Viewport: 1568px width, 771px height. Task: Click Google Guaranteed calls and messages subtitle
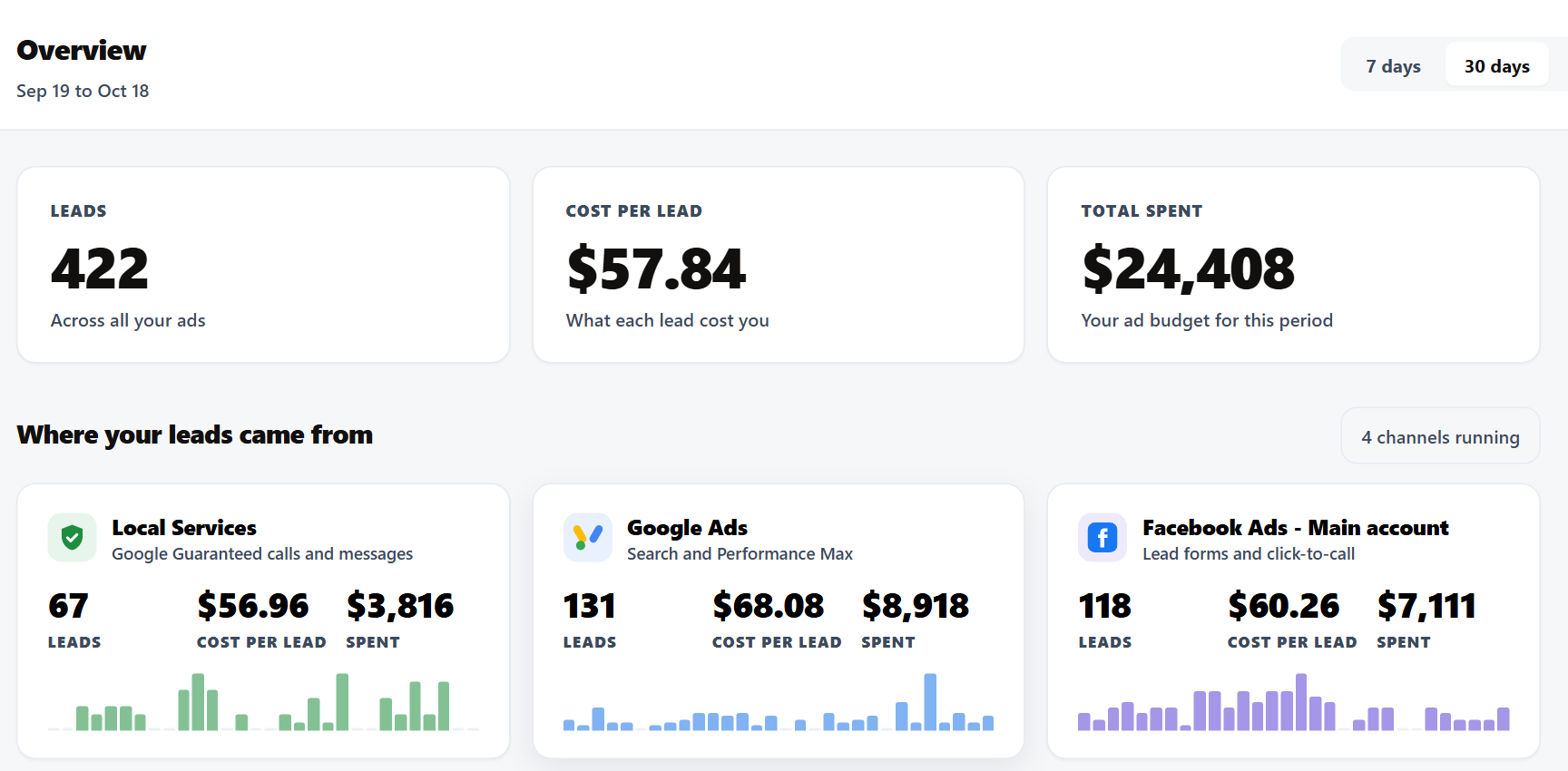click(262, 554)
